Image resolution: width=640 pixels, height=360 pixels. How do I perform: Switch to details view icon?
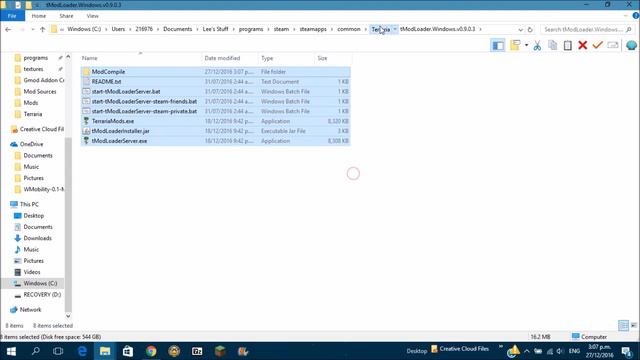[x=623, y=325]
